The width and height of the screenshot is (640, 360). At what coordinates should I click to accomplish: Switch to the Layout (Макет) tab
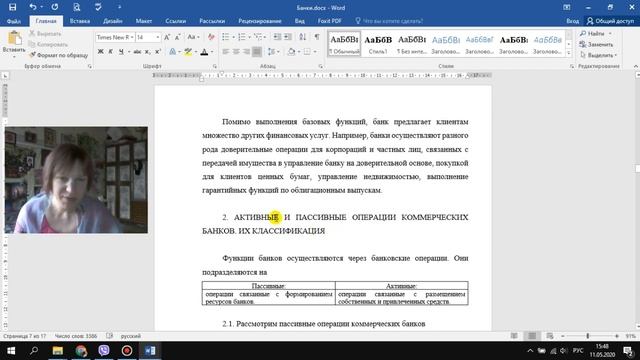point(144,21)
